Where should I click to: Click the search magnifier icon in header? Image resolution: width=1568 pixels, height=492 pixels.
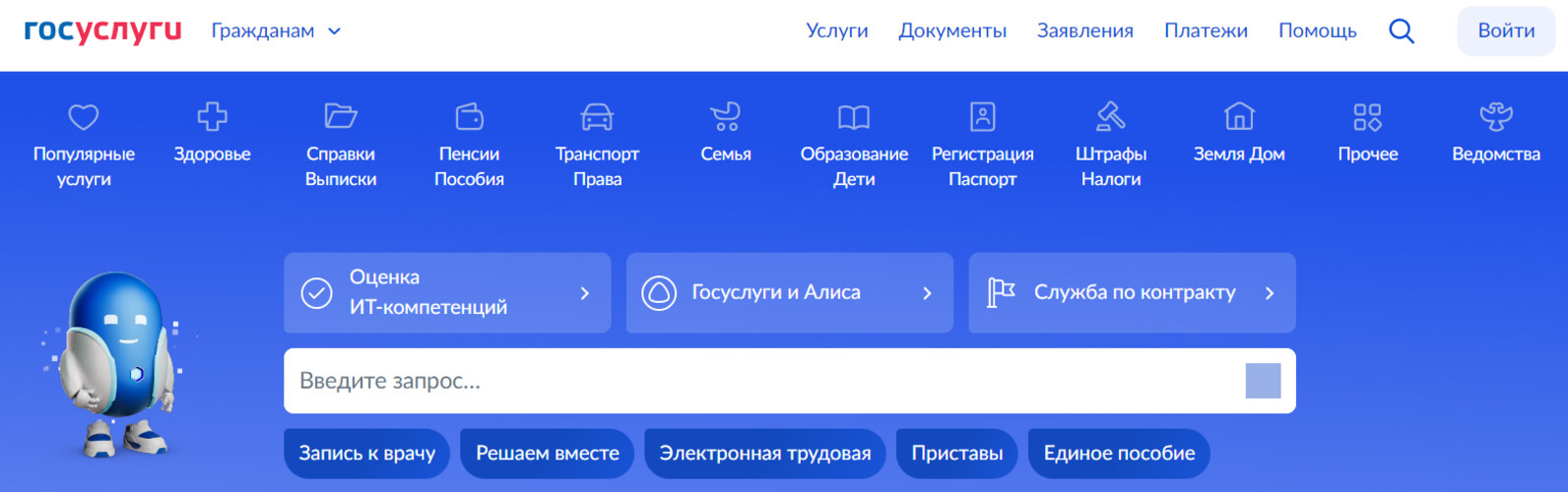1402,31
